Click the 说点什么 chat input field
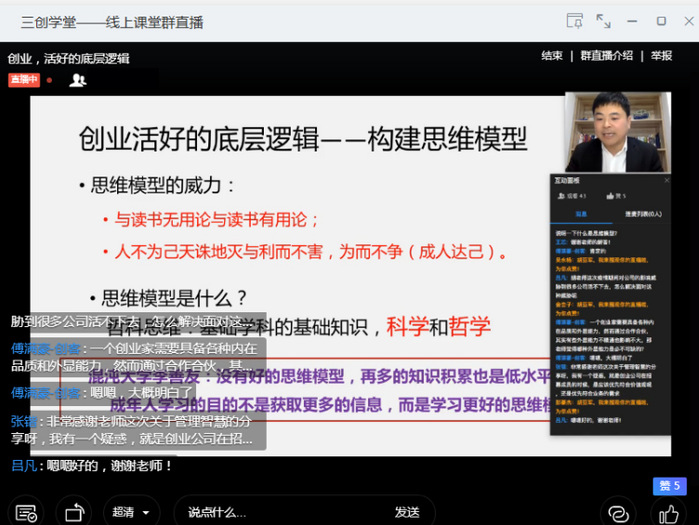699x525 pixels. [280, 512]
